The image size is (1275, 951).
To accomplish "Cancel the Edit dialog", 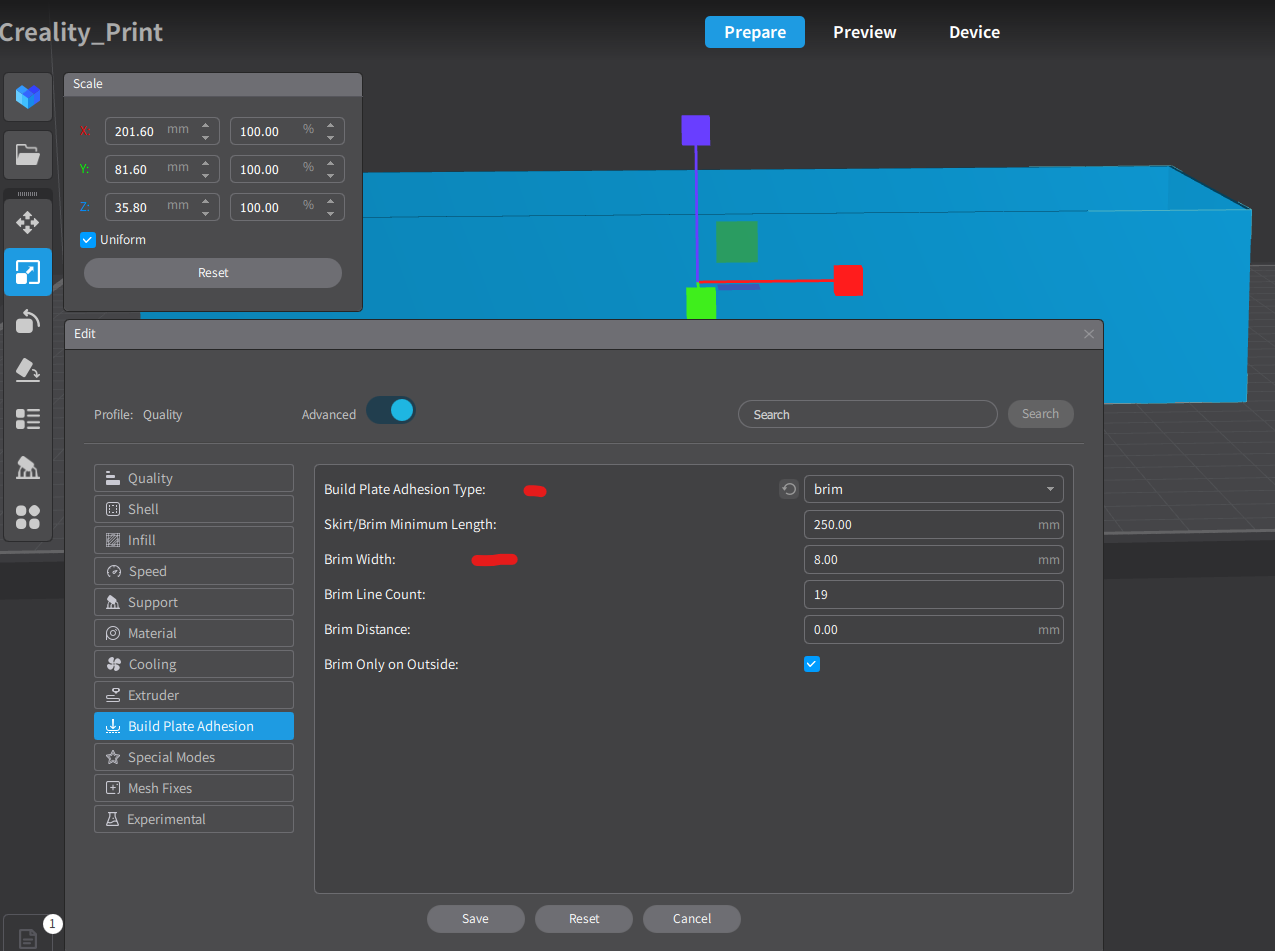I will (x=692, y=919).
